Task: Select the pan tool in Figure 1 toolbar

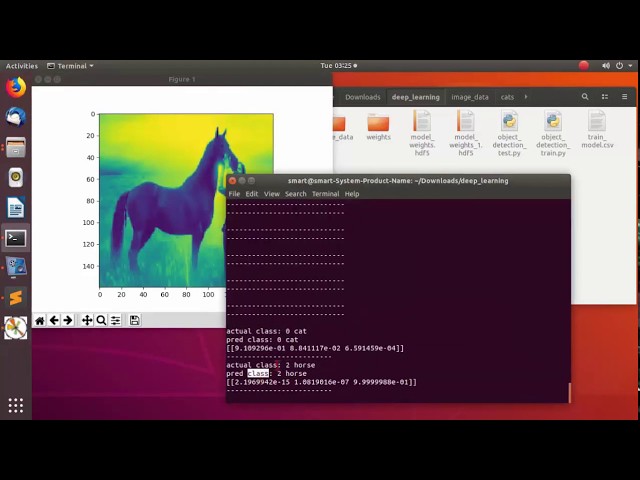Action: [x=87, y=320]
